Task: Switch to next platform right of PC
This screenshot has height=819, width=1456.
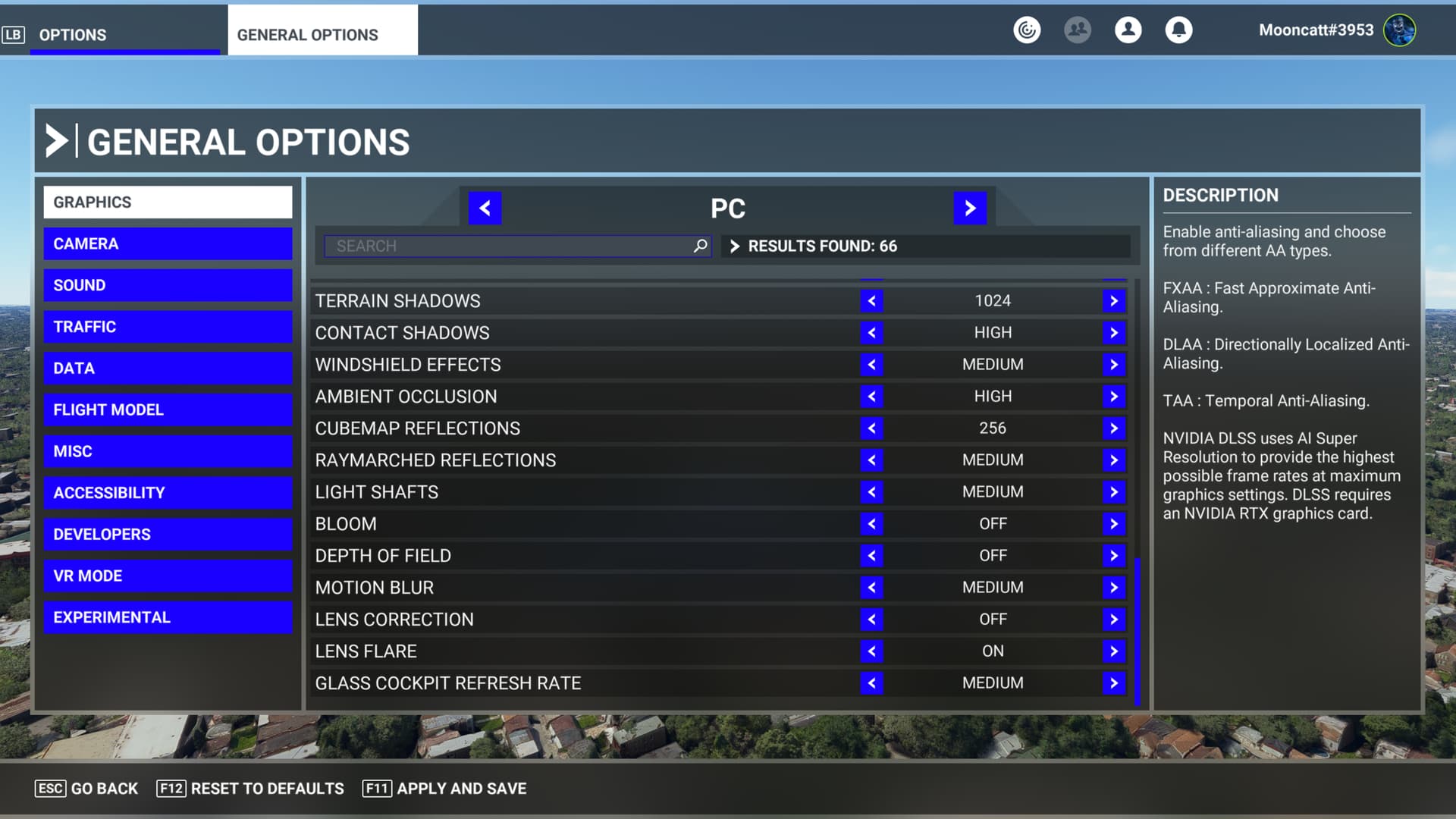Action: point(970,208)
